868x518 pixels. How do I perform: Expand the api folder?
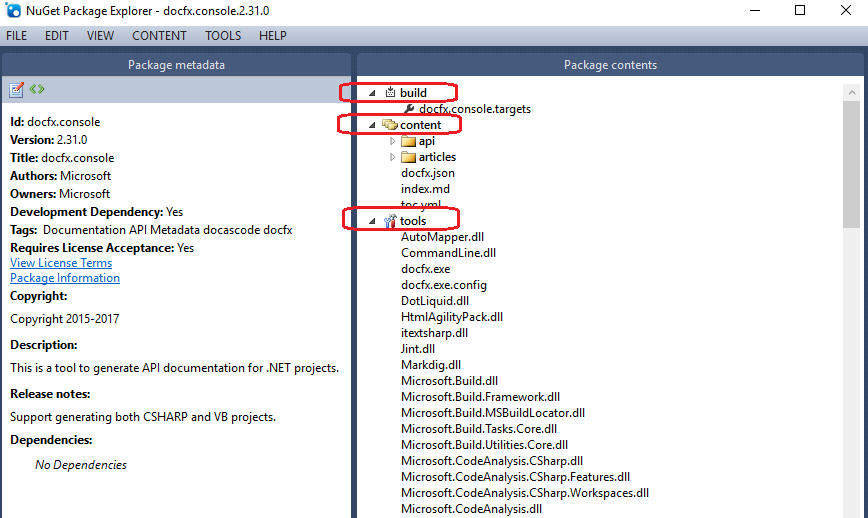coord(392,141)
